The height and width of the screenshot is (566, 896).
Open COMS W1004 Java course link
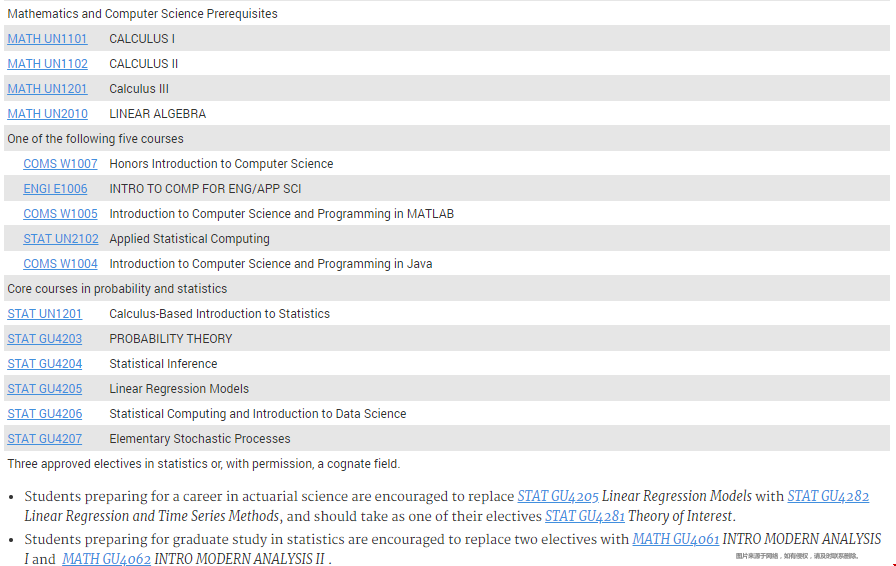coord(60,264)
